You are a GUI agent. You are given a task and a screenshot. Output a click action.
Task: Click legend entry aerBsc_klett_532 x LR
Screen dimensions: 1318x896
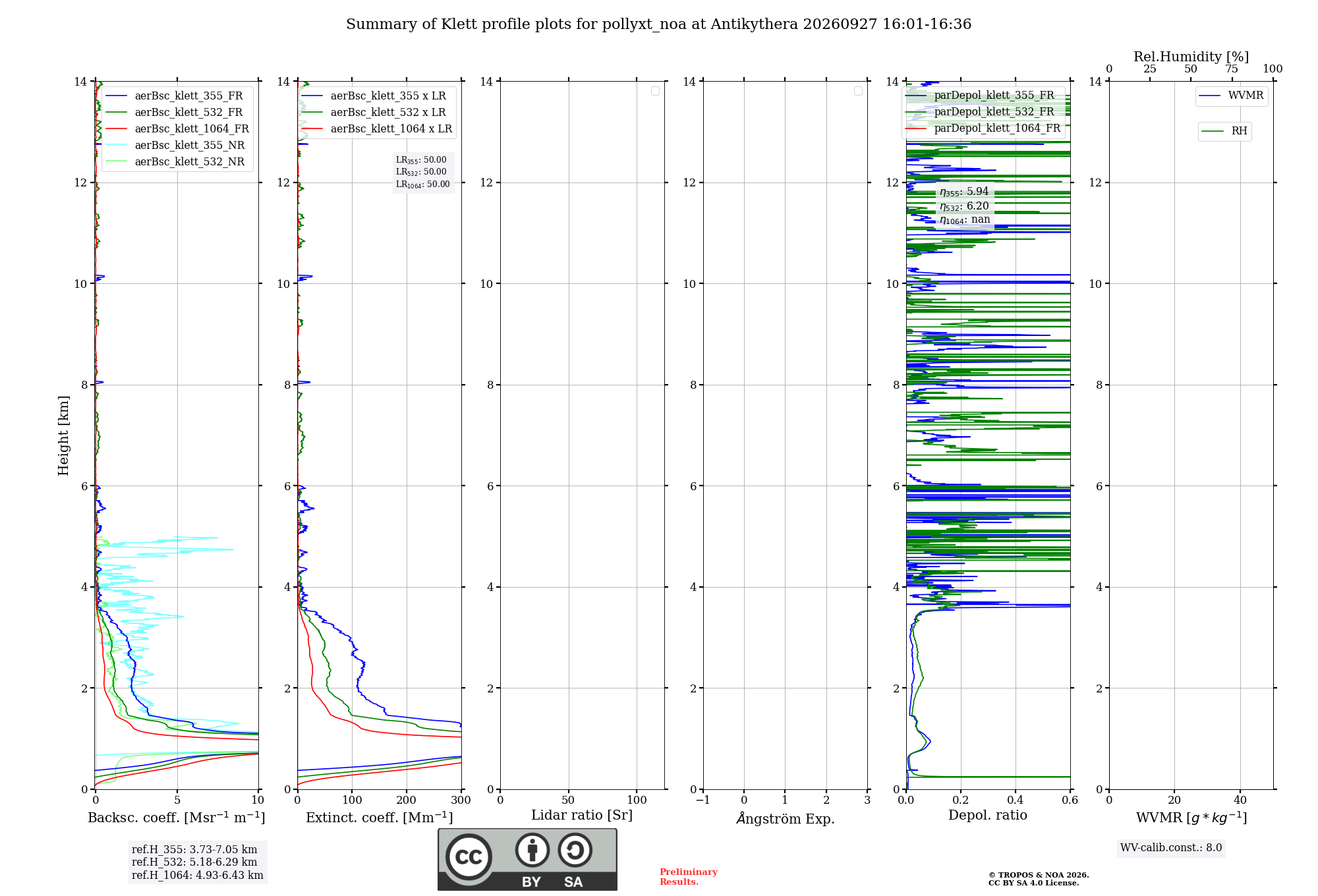pos(374,113)
